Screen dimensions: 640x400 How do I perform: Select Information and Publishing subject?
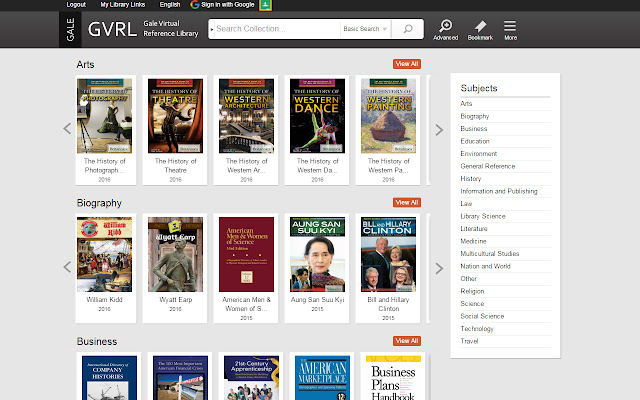pyautogui.click(x=499, y=191)
